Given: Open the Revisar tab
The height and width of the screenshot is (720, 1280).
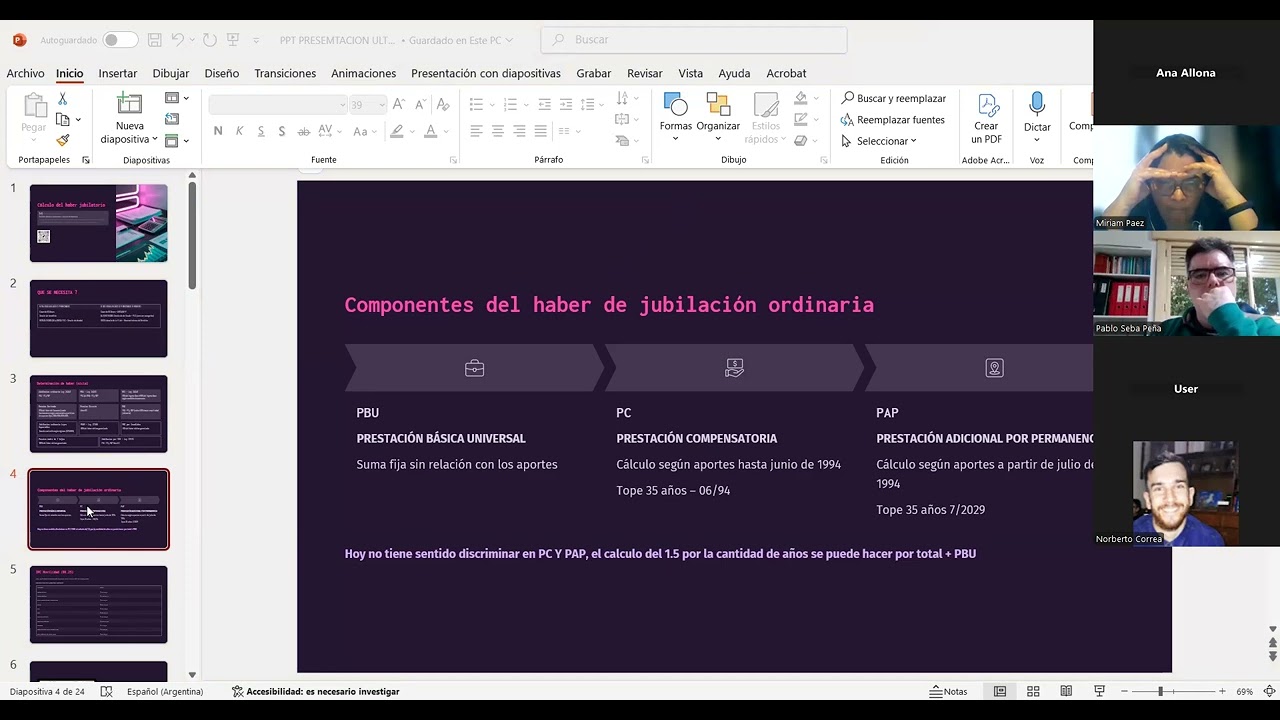Looking at the screenshot, I should (x=645, y=73).
